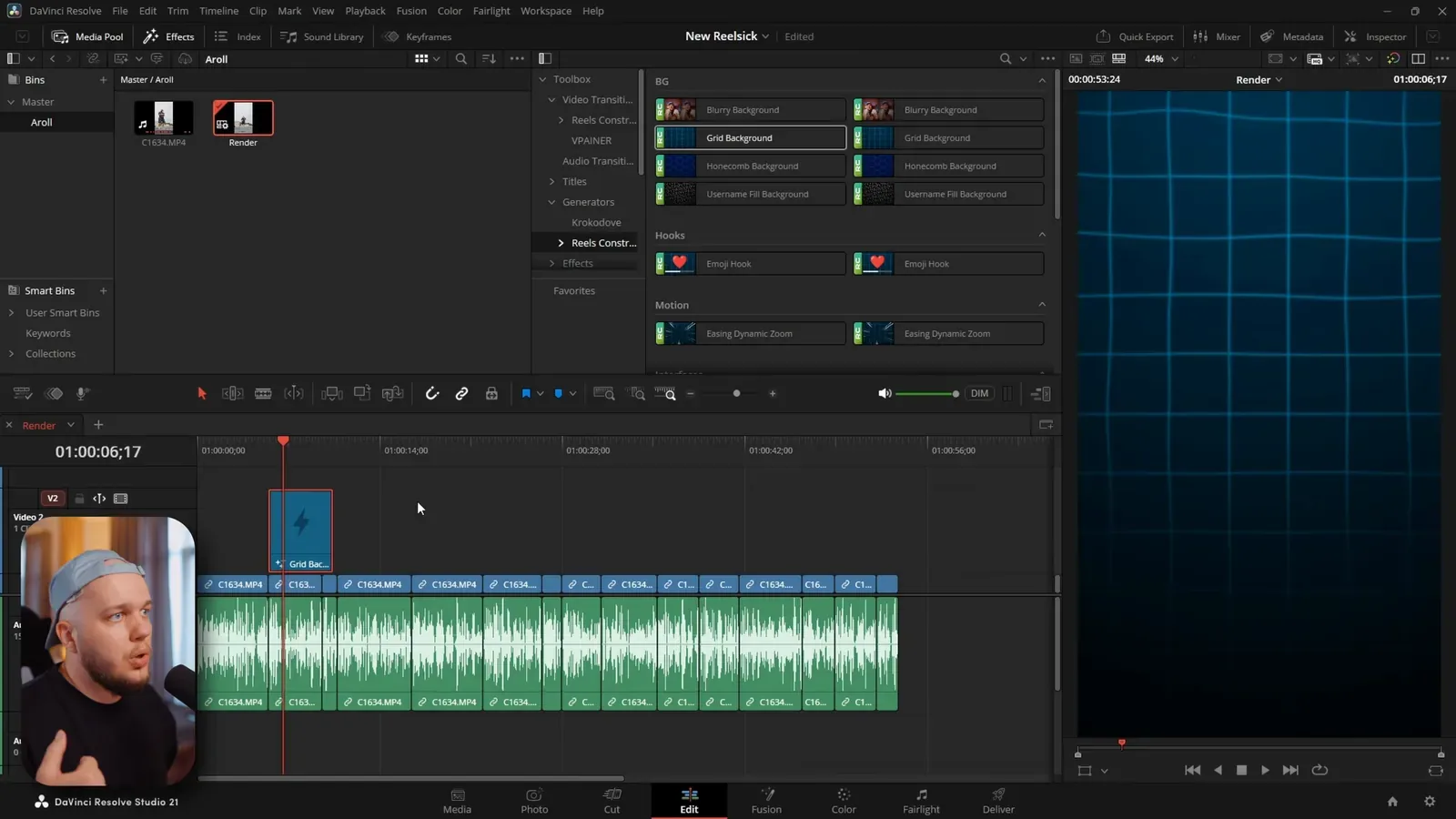Select the Render timeline thumbnail

(243, 118)
